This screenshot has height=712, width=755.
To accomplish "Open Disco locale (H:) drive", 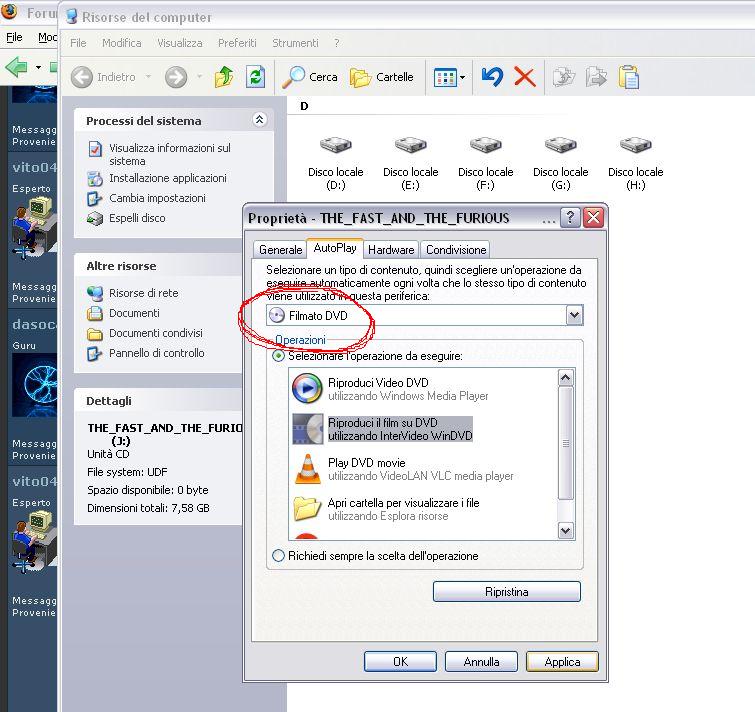I will click(636, 164).
